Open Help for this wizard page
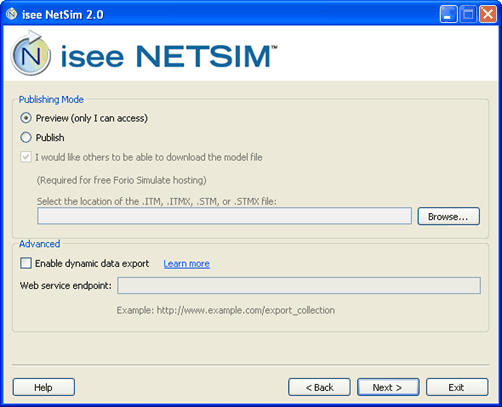 pyautogui.click(x=44, y=387)
